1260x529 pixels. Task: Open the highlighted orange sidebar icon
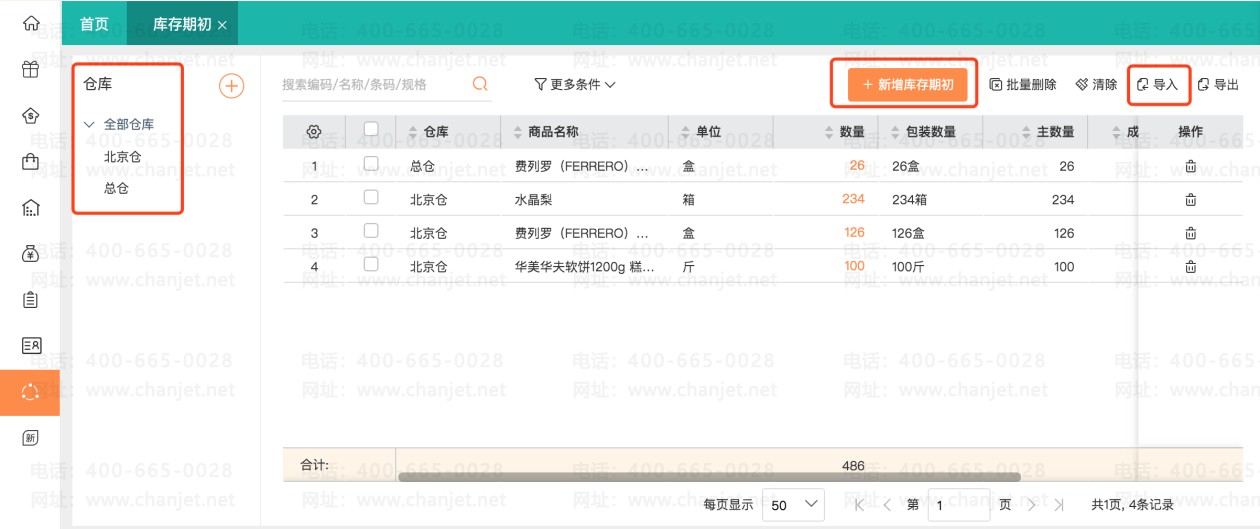(x=30, y=392)
